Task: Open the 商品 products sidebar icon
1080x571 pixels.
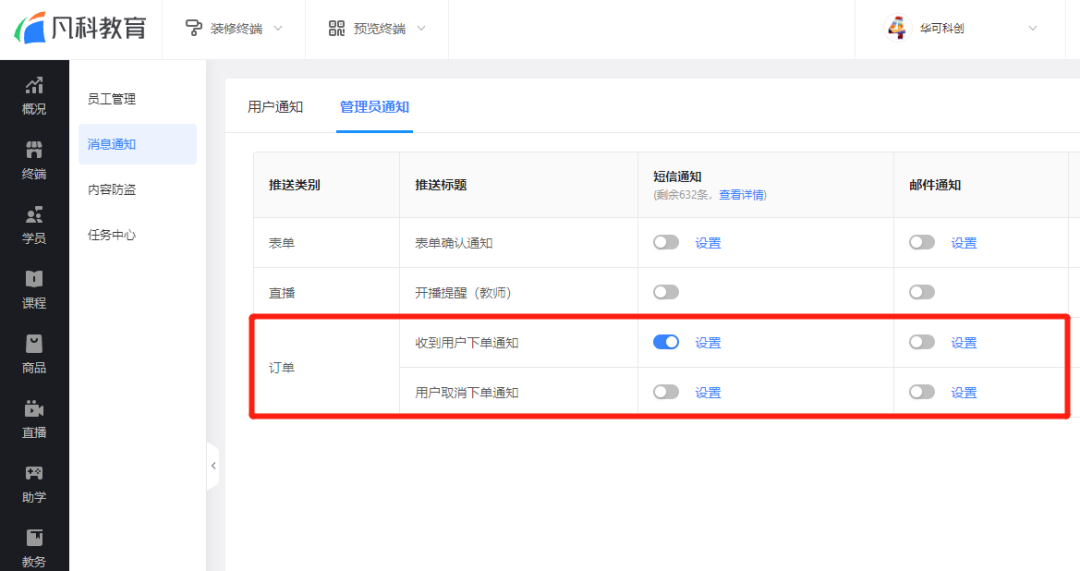Action: click(x=34, y=355)
